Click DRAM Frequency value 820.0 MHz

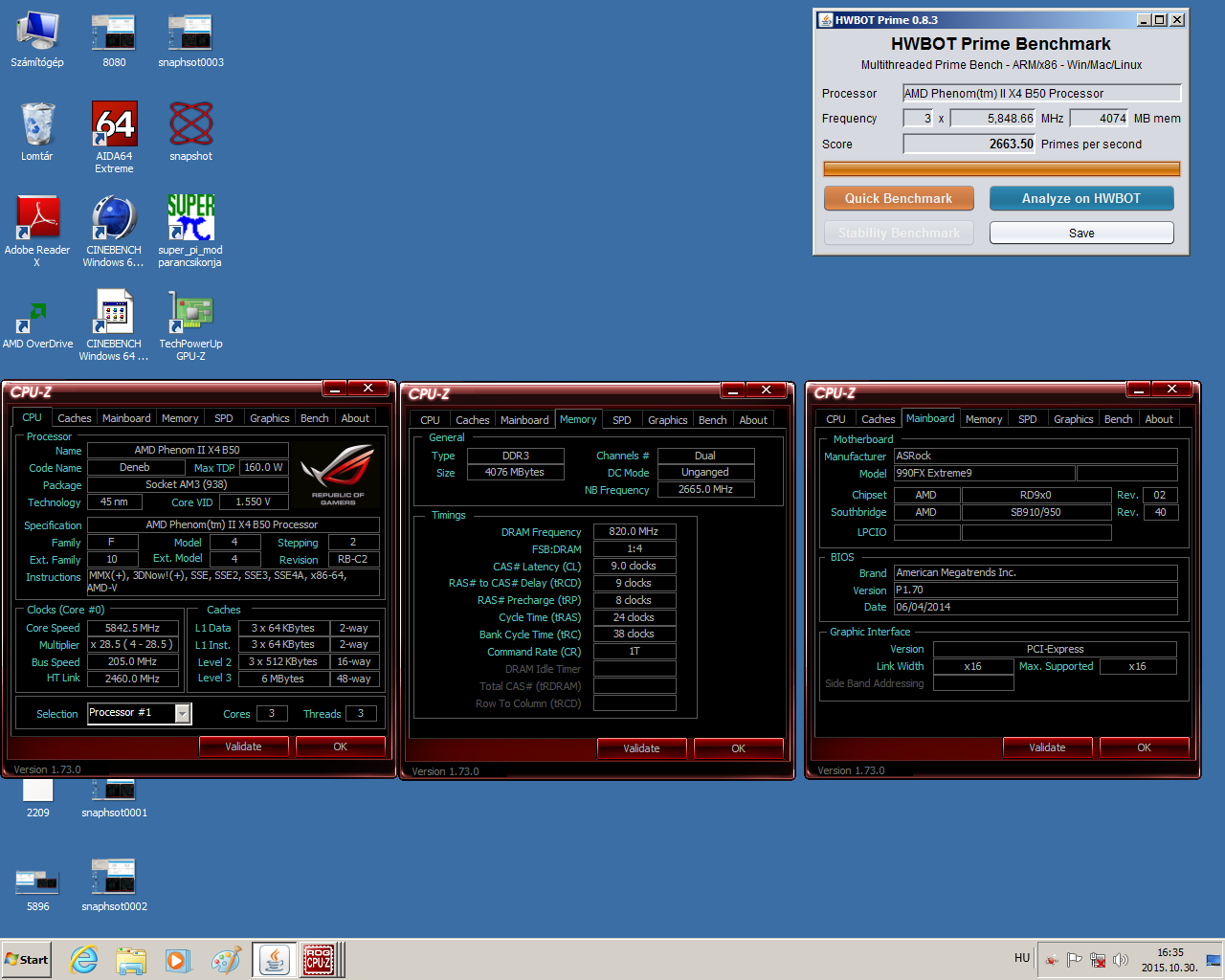[x=635, y=531]
